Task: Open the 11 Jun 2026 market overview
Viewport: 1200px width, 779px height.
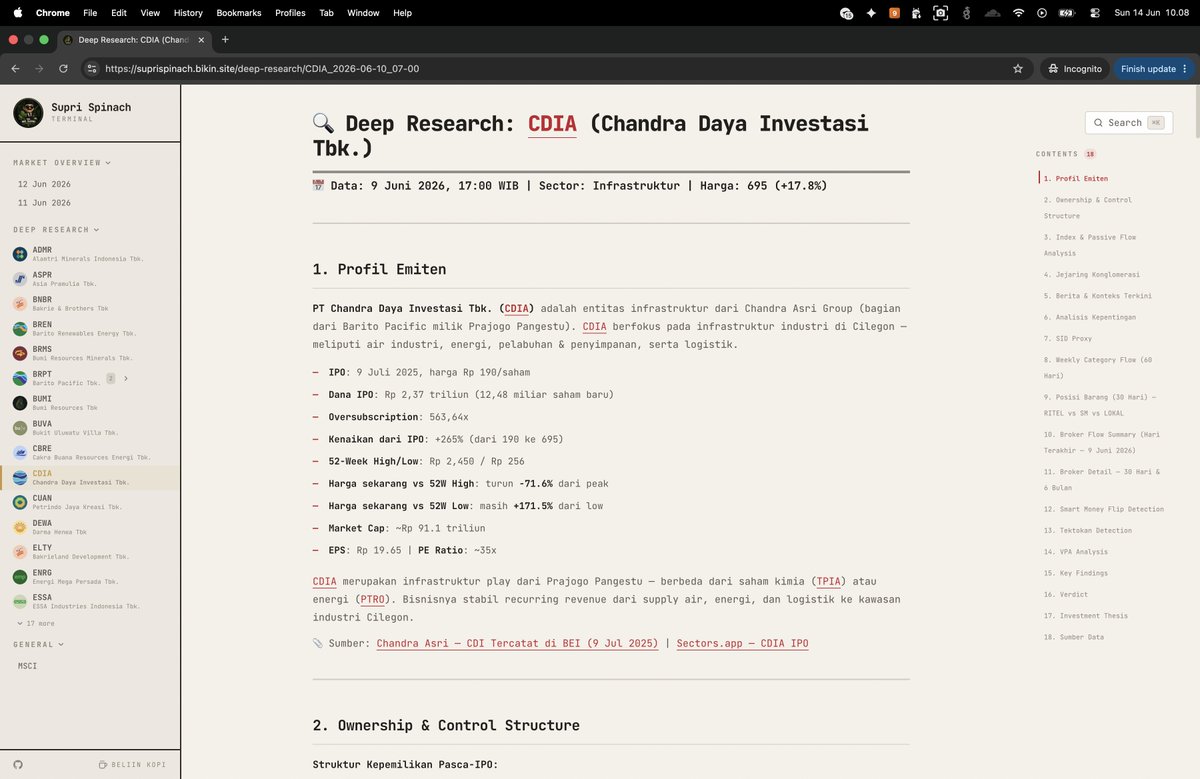Action: [x=44, y=203]
